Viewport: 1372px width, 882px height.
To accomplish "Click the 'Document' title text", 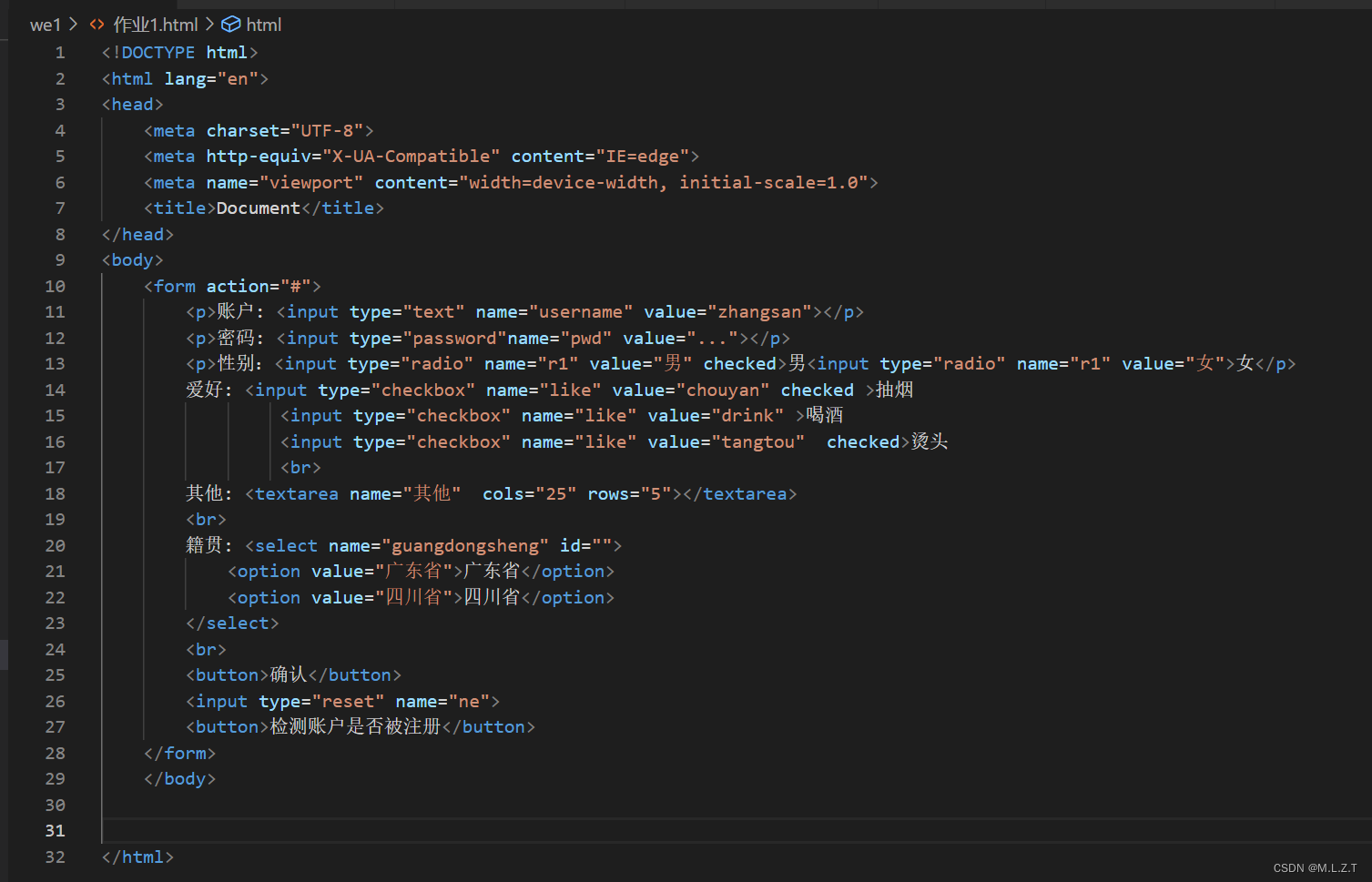I will tap(259, 208).
